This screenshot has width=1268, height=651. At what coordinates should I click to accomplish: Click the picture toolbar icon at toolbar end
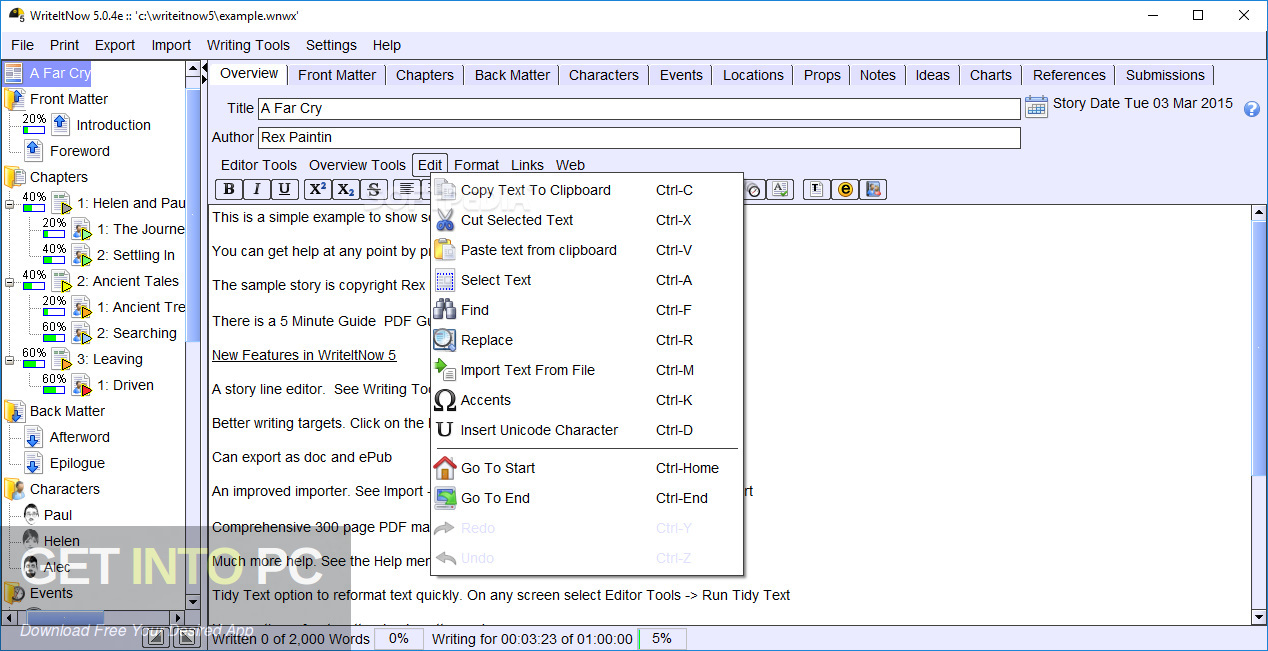(873, 189)
